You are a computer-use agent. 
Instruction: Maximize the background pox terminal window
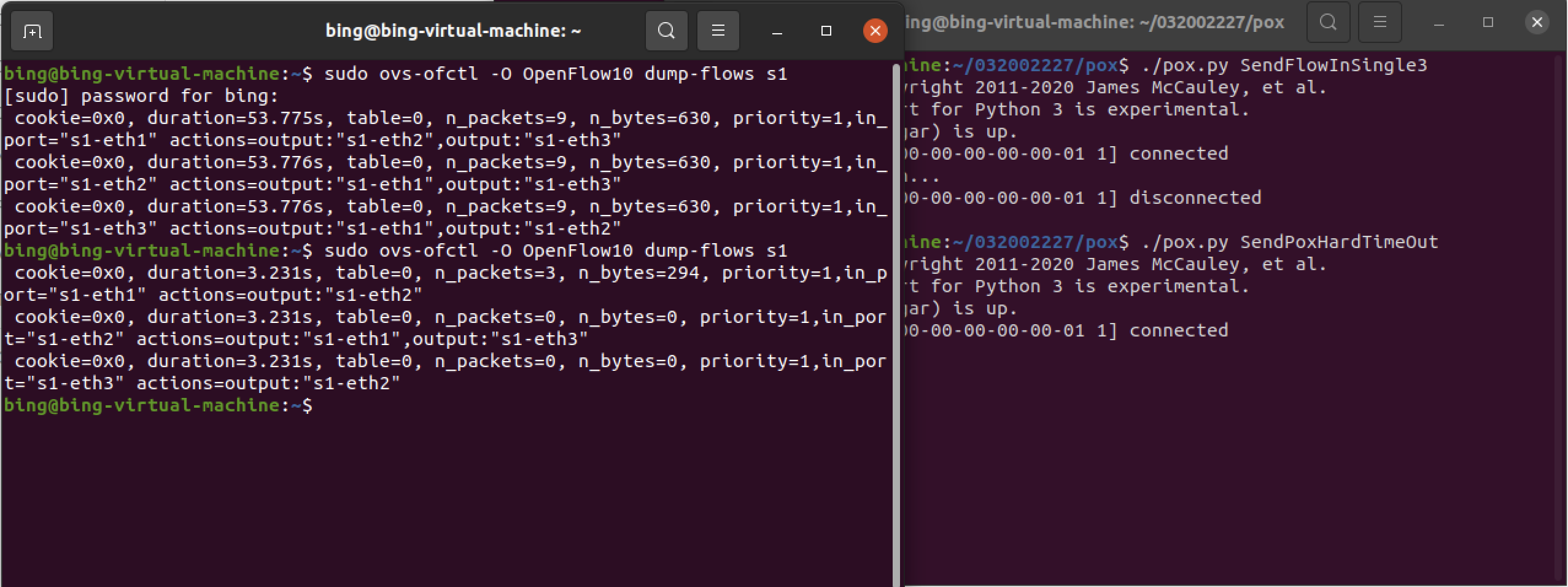tap(1488, 23)
